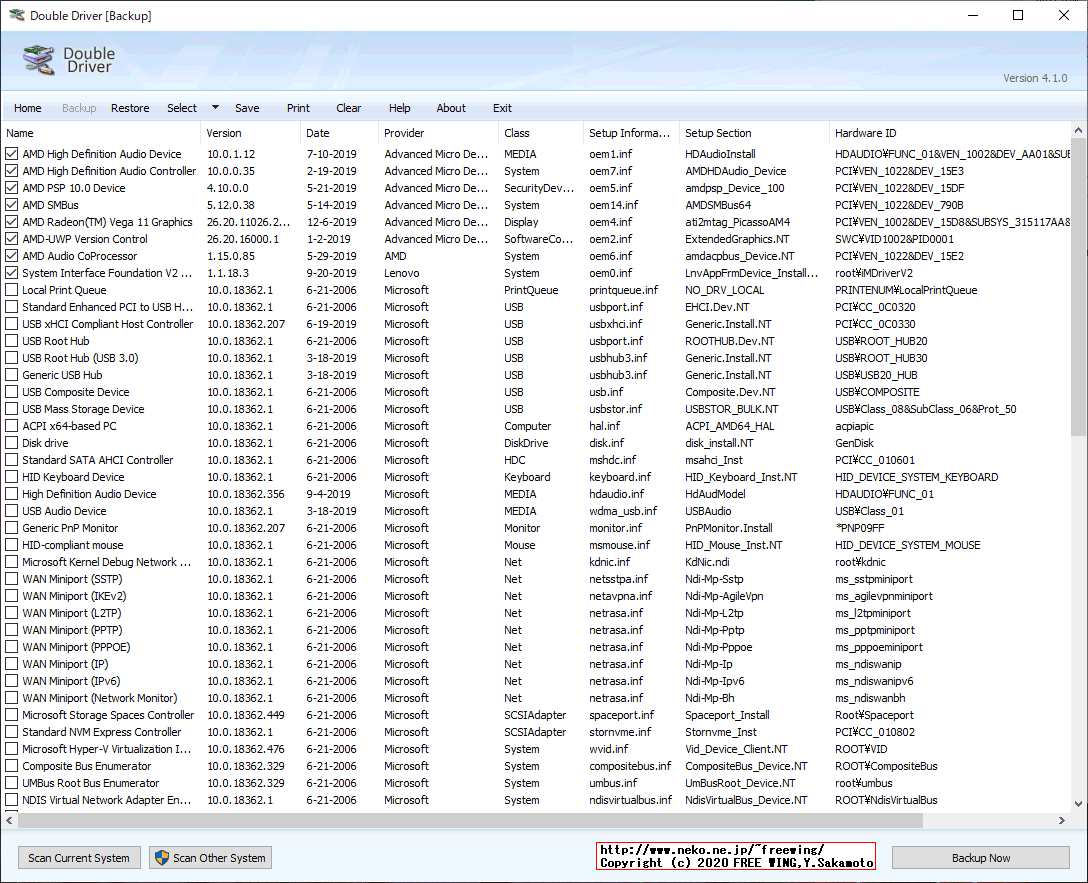
Task: Check the Local Print Queue driver
Action: pos(12,290)
